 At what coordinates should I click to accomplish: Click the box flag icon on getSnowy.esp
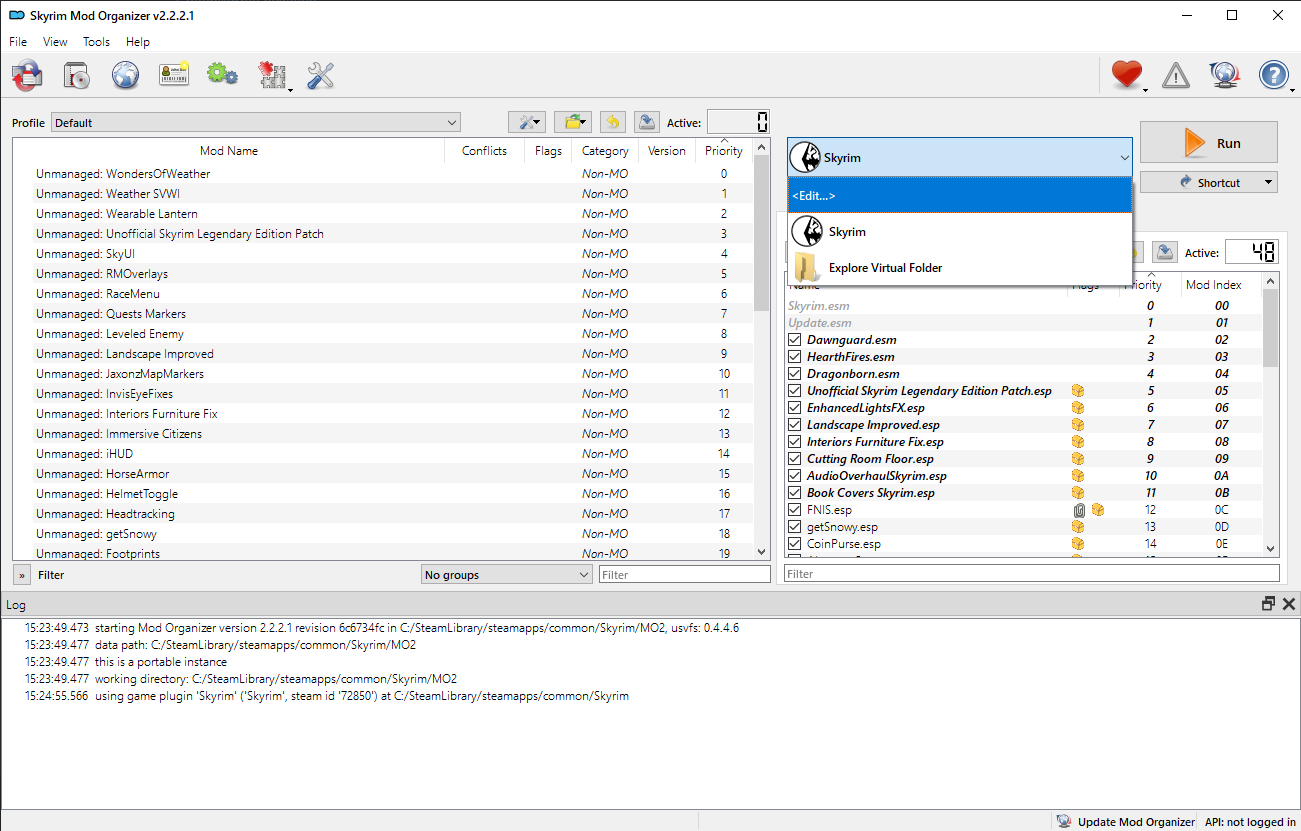(1078, 527)
